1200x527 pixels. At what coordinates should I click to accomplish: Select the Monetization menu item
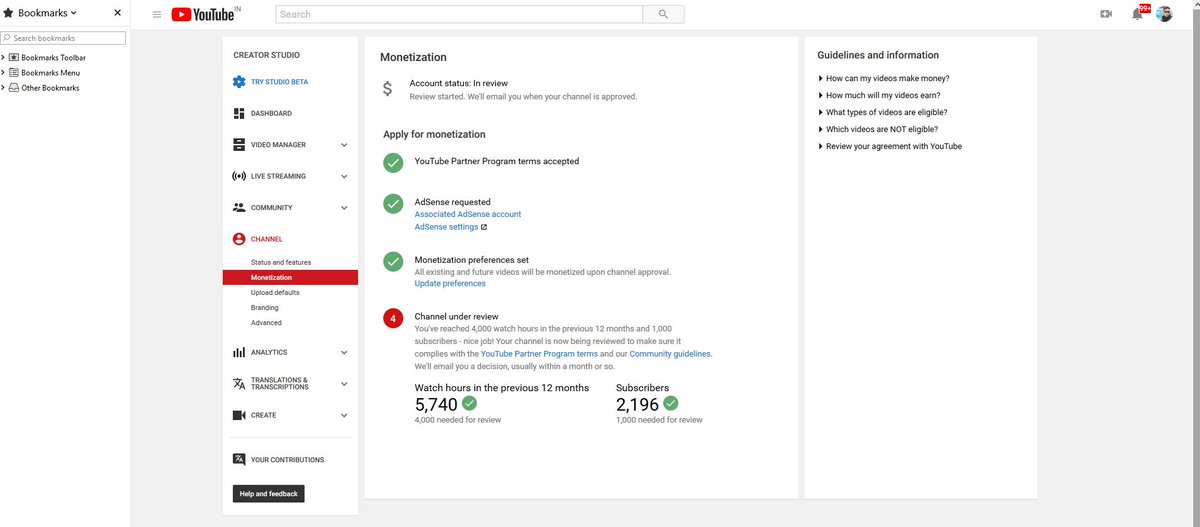tap(290, 277)
